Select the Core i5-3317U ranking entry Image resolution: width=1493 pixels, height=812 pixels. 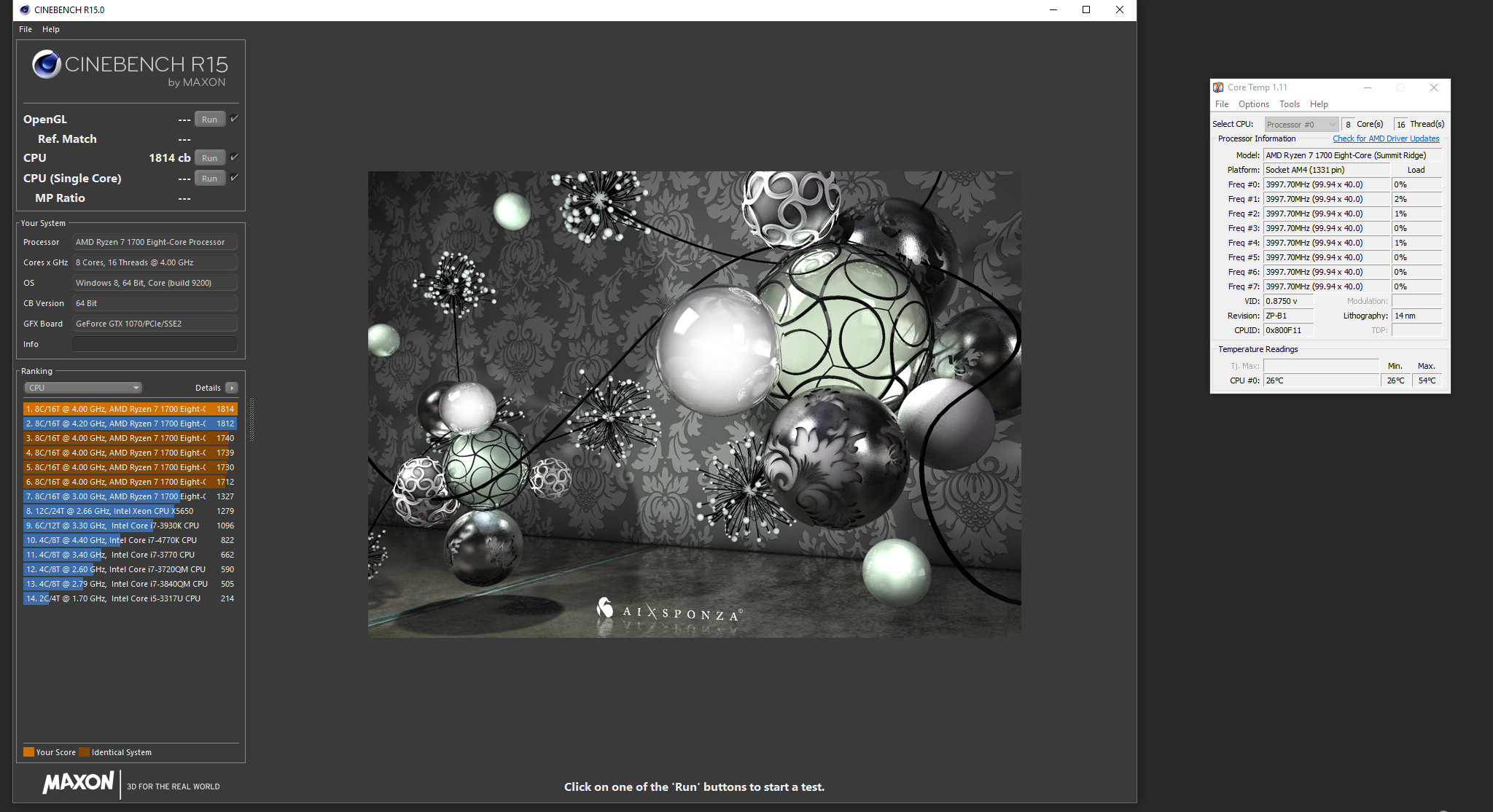(x=130, y=598)
